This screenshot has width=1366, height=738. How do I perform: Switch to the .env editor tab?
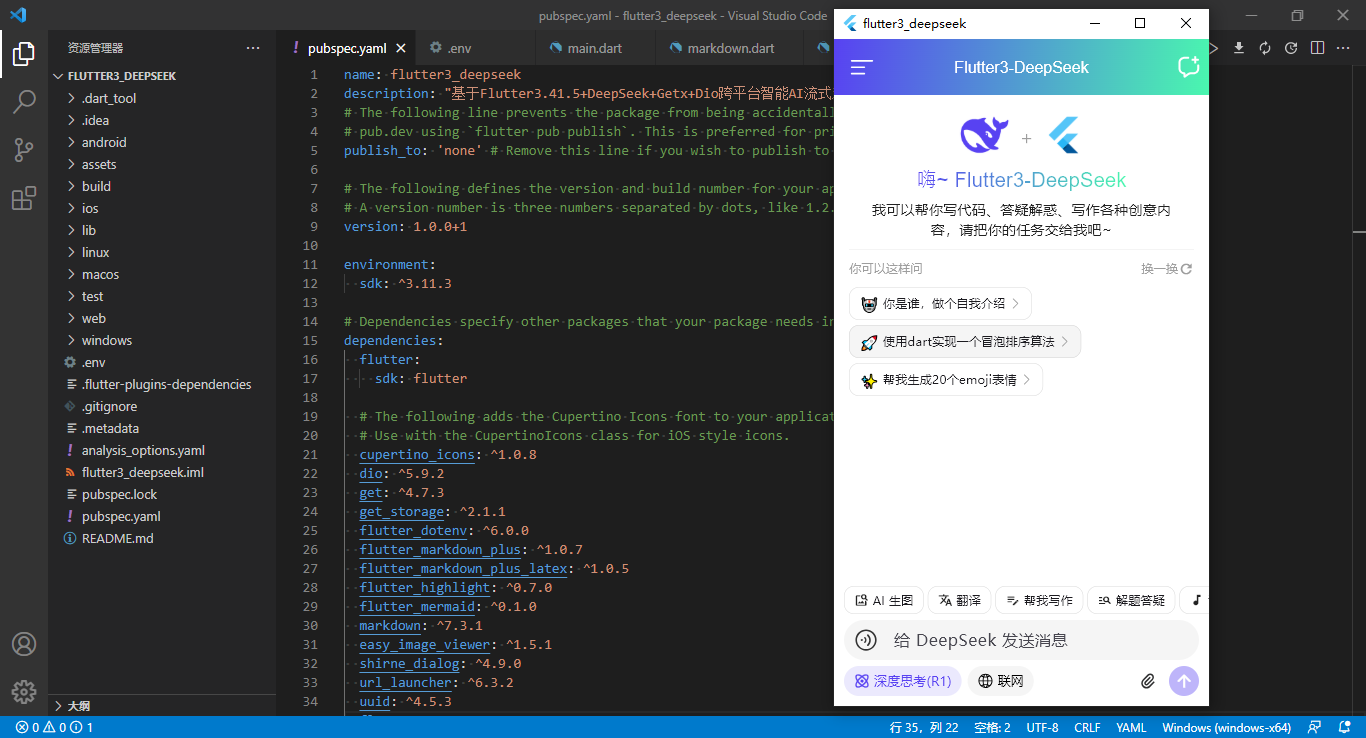click(475, 48)
